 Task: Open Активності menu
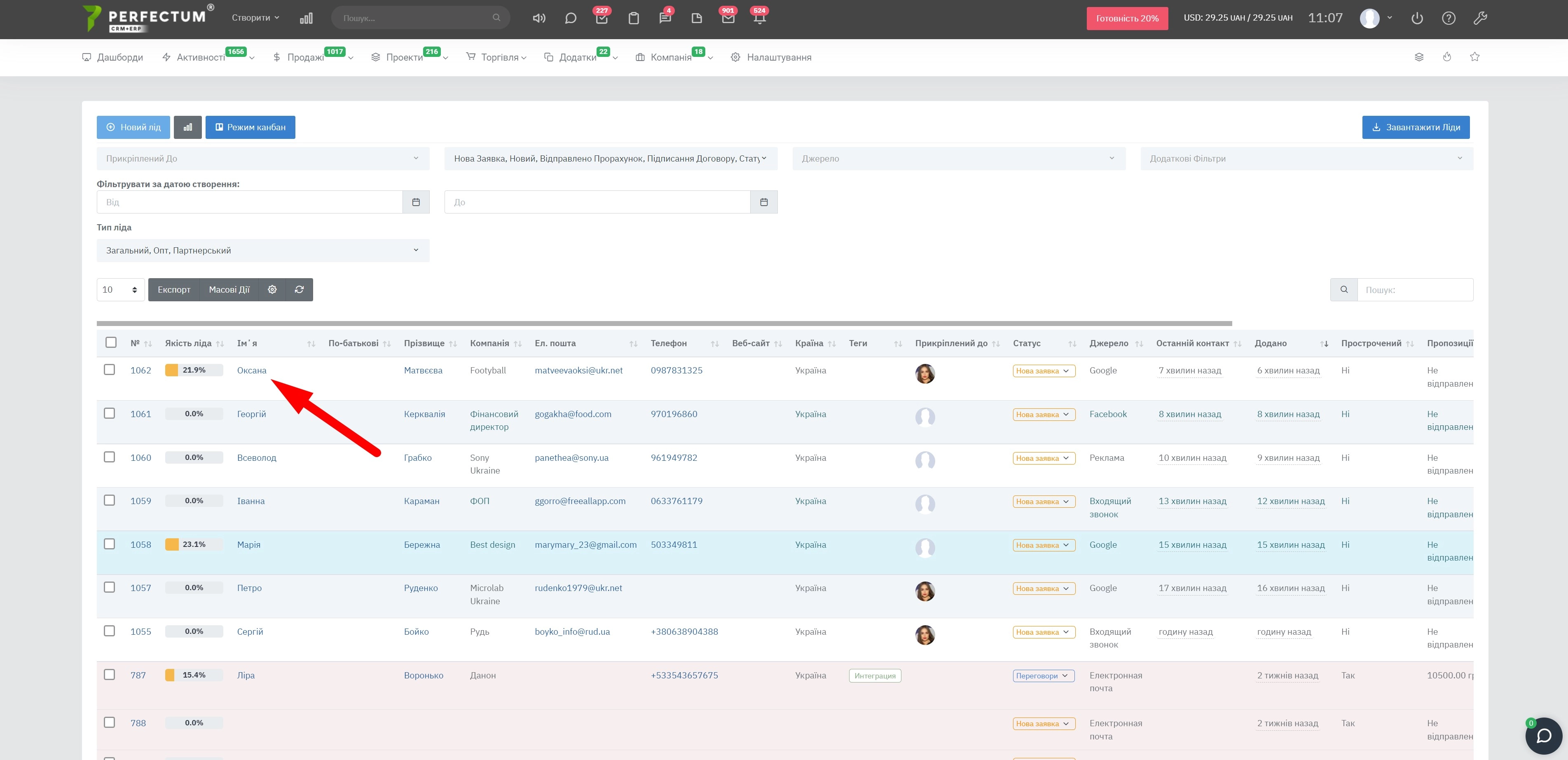click(208, 57)
